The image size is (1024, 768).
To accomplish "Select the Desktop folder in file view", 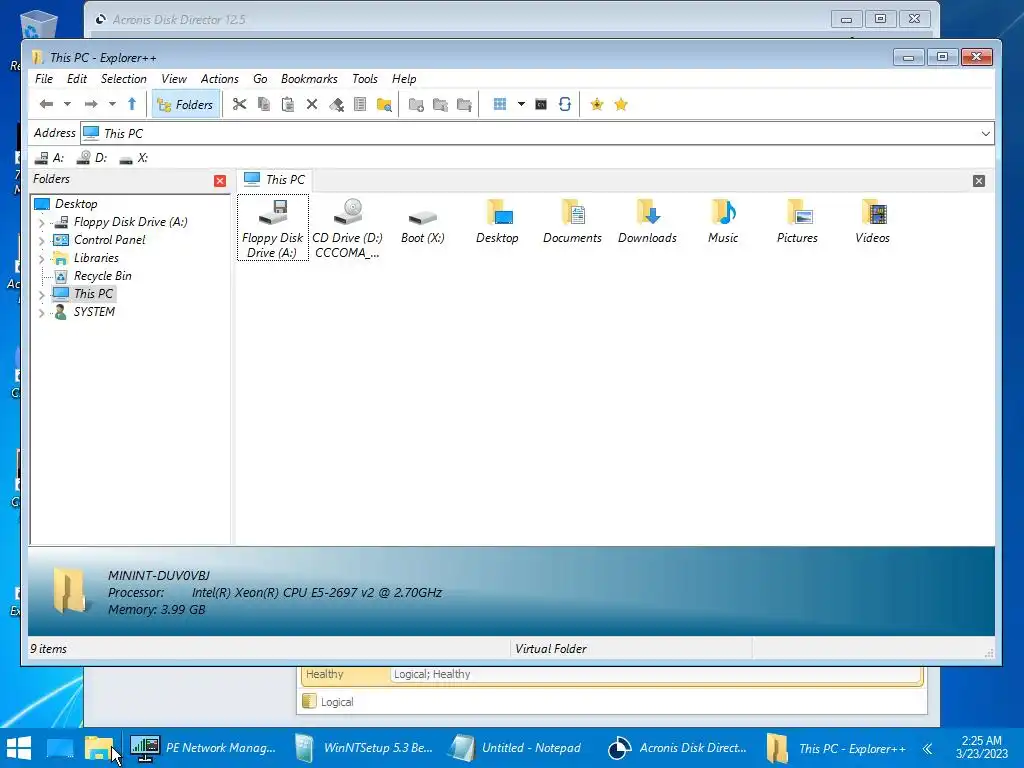I will point(497,222).
